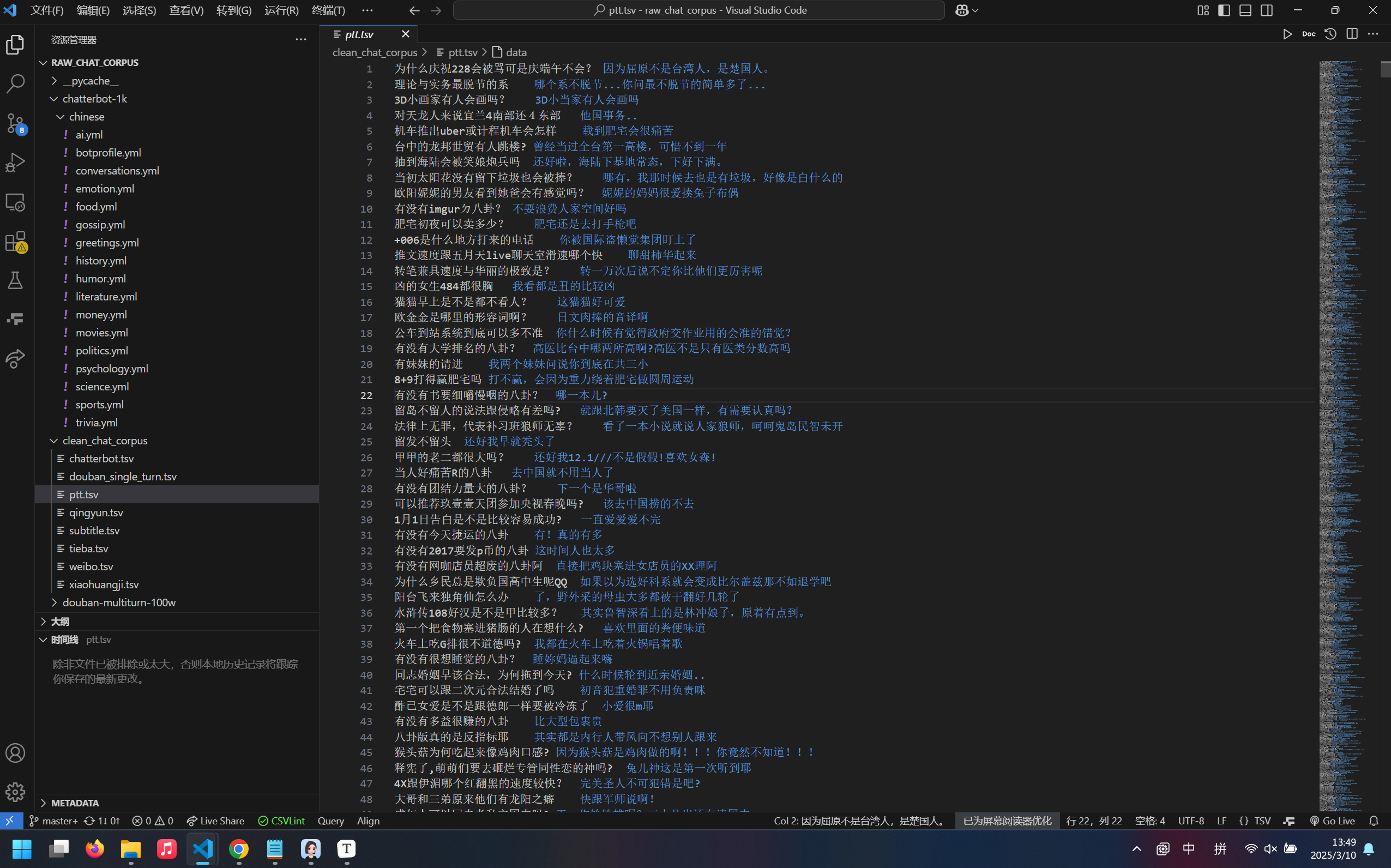This screenshot has height=868, width=1391.
Task: Open the Live Share activity bar icon
Action: click(15, 358)
